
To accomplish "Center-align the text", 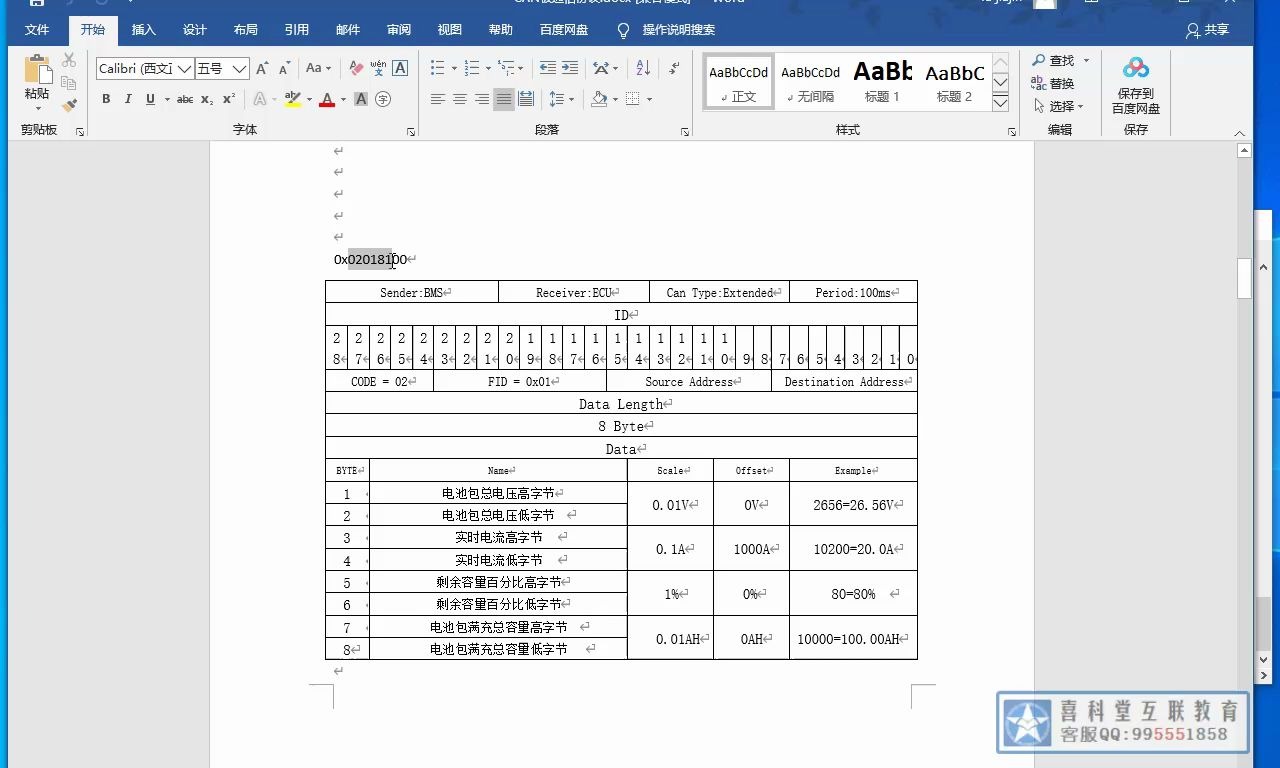I will point(460,99).
